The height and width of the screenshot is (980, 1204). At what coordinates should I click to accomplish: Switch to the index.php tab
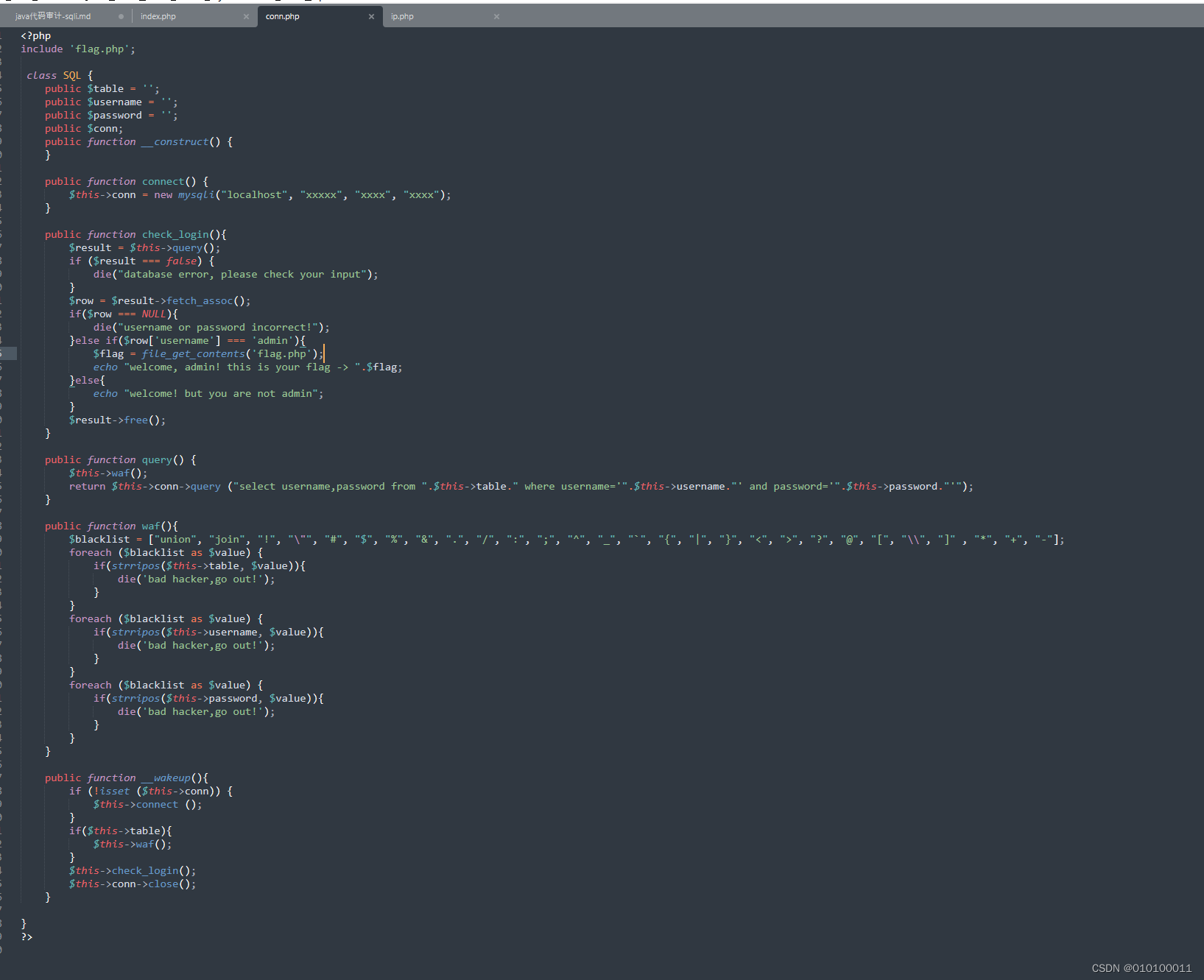point(158,16)
